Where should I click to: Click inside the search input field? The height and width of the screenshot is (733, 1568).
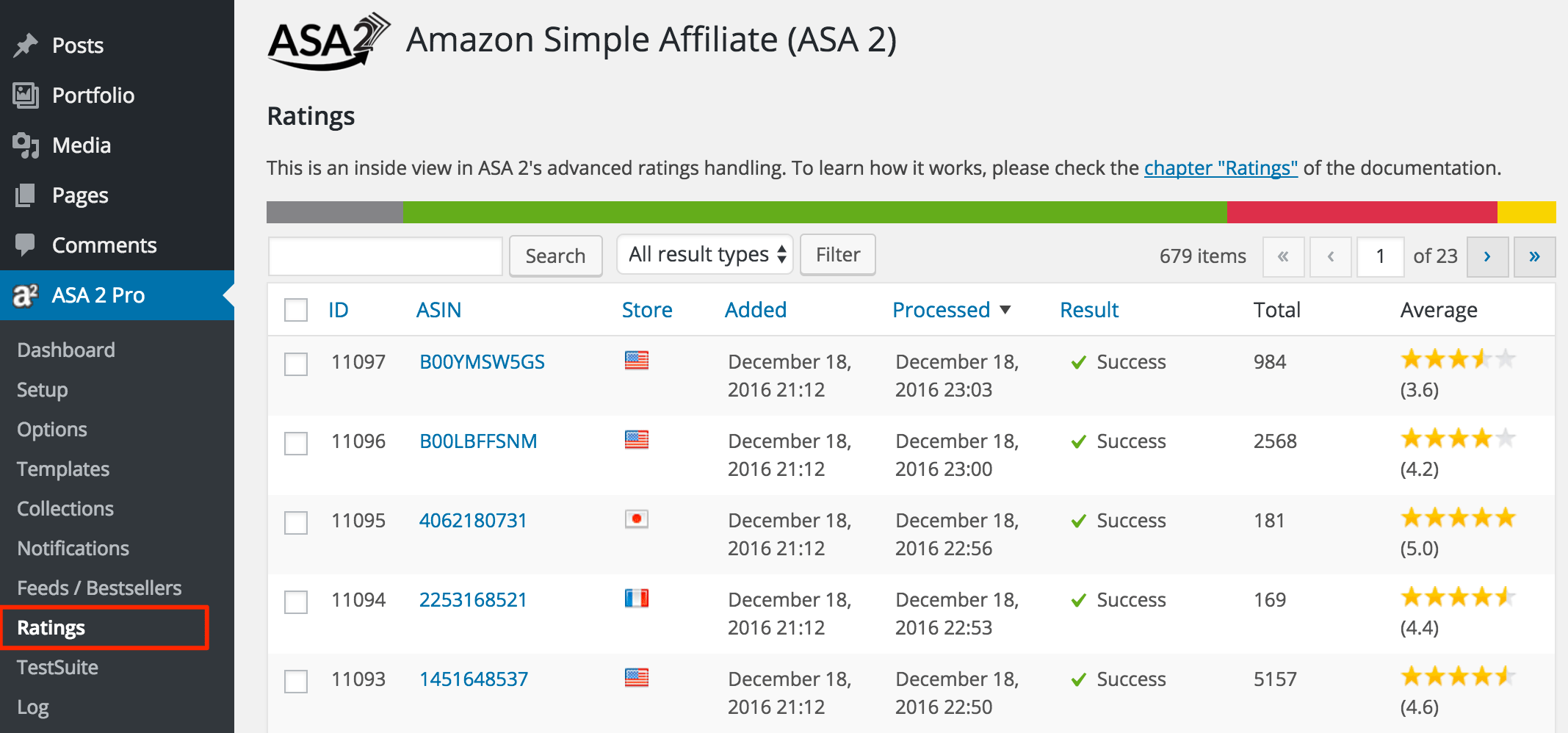coord(384,256)
